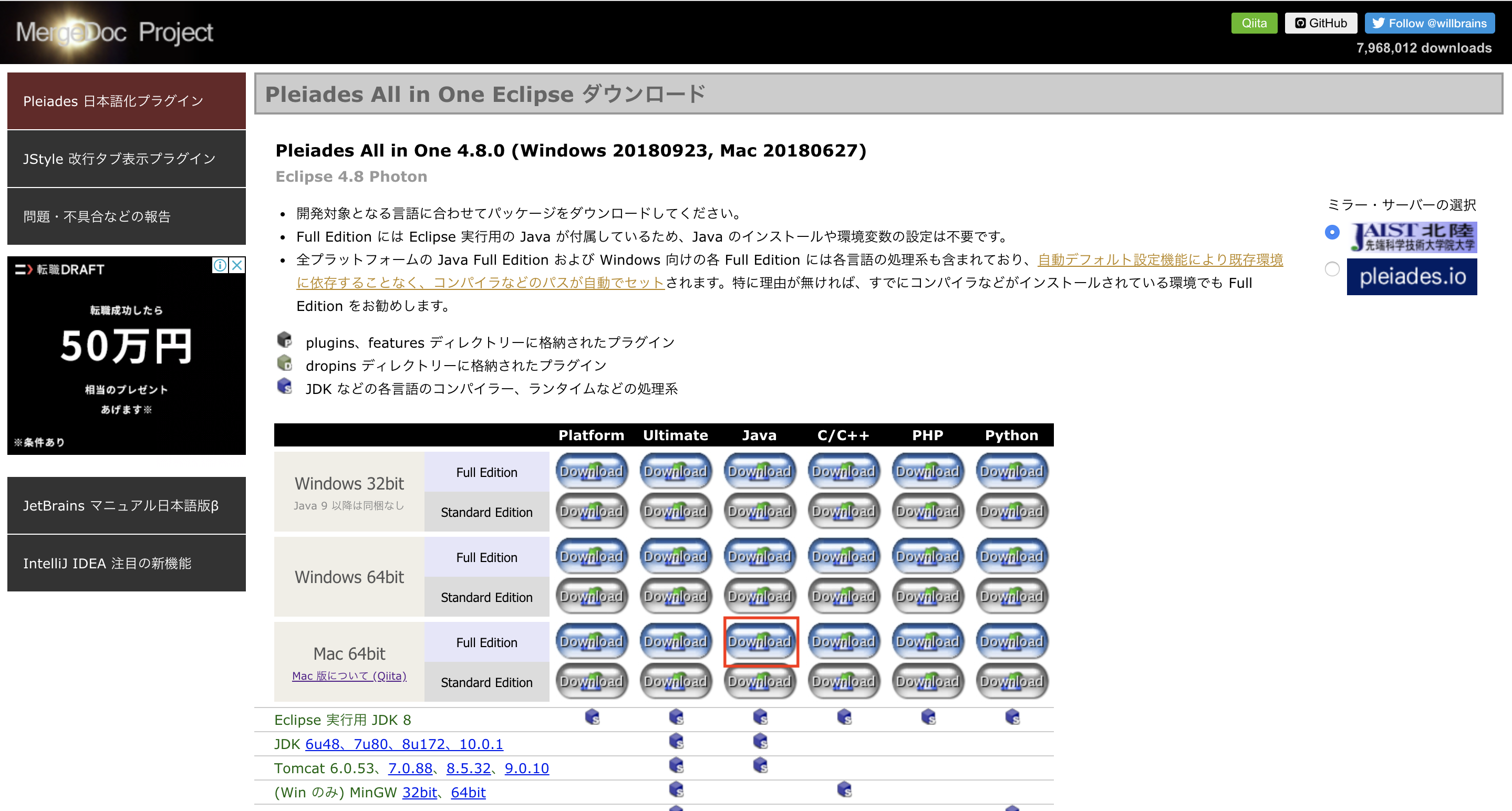The image size is (1512, 811).
Task: Click the GitHub button in header
Action: click(x=1321, y=23)
